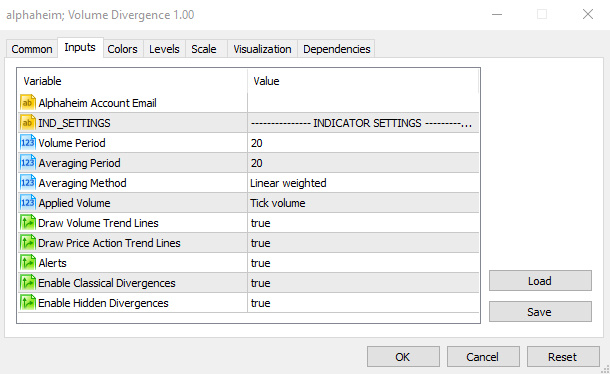Click the string icon beside Alphaheim Account Email
This screenshot has height=374, width=610.
(28, 103)
